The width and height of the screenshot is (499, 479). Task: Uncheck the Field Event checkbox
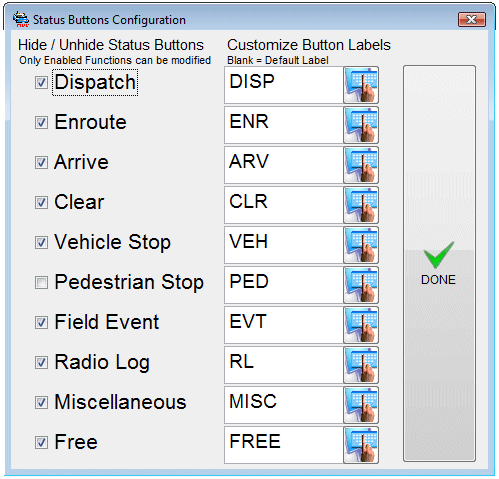click(41, 322)
